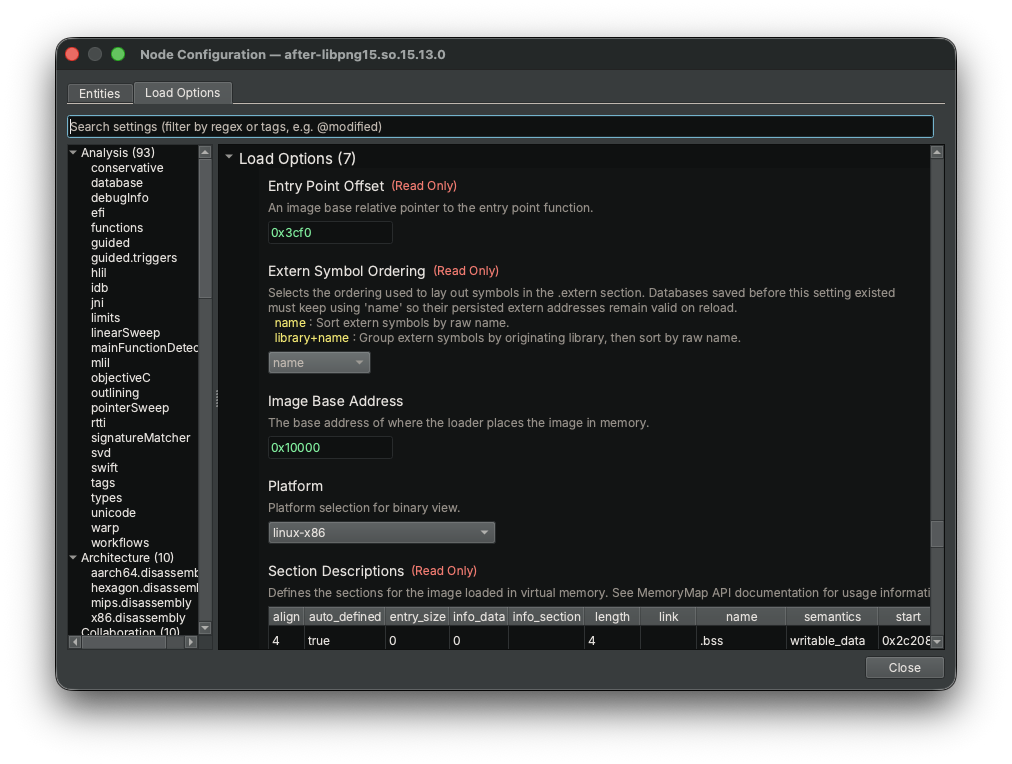Select functions in the settings tree
This screenshot has height=764, width=1012.
[117, 228]
